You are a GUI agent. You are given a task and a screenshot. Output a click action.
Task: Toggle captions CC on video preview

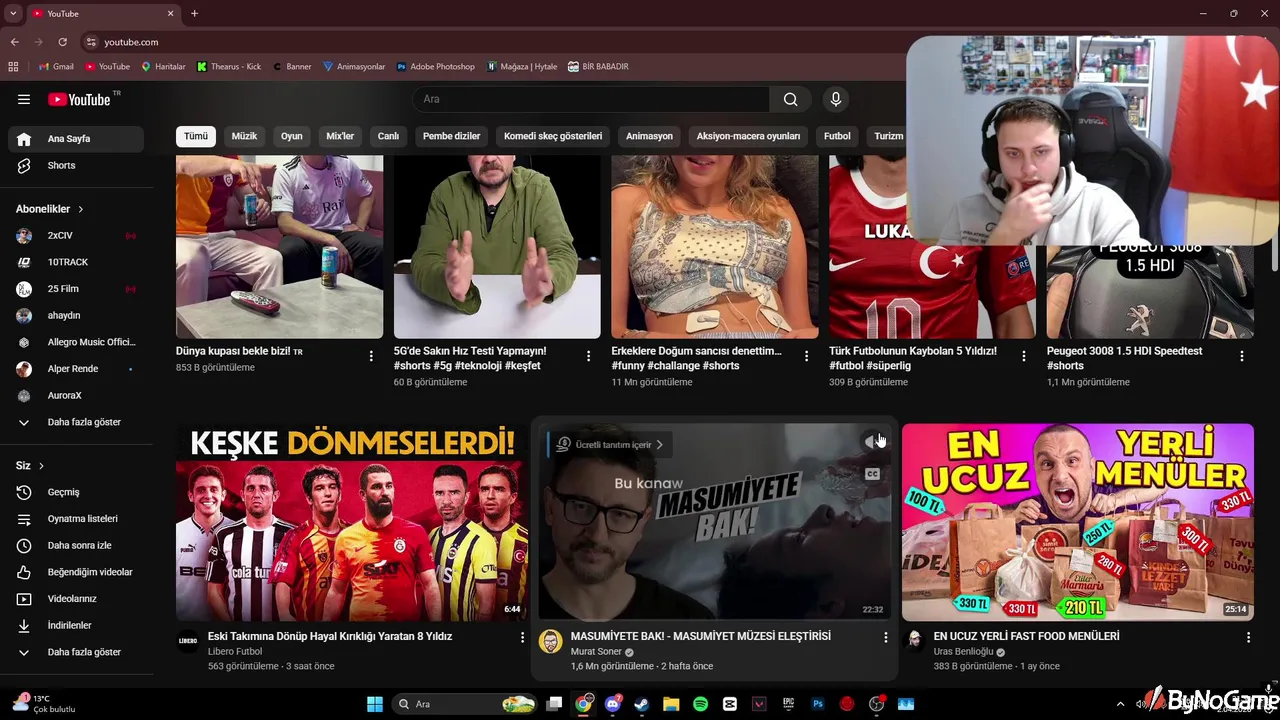tap(872, 474)
